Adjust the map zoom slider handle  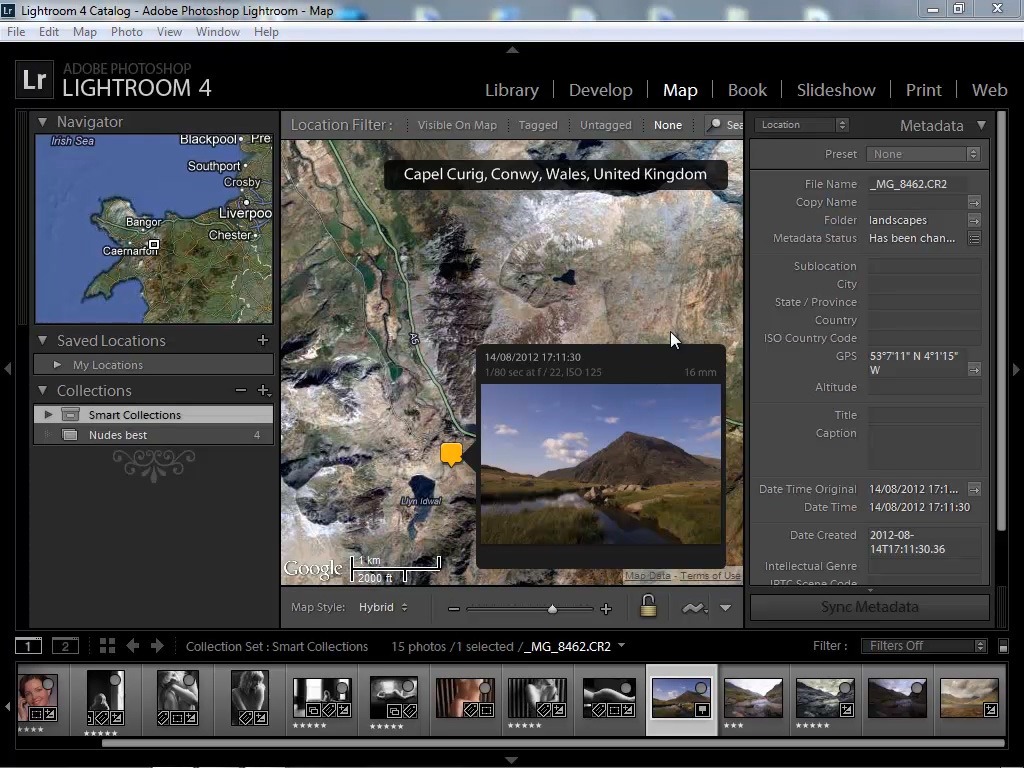(x=552, y=609)
